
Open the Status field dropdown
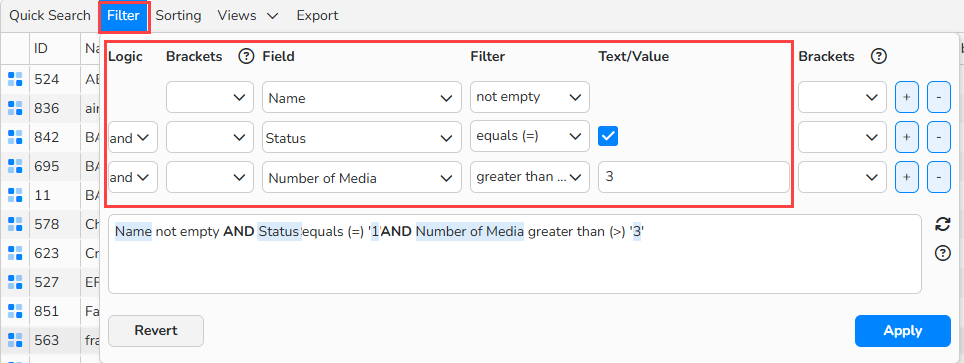point(362,137)
